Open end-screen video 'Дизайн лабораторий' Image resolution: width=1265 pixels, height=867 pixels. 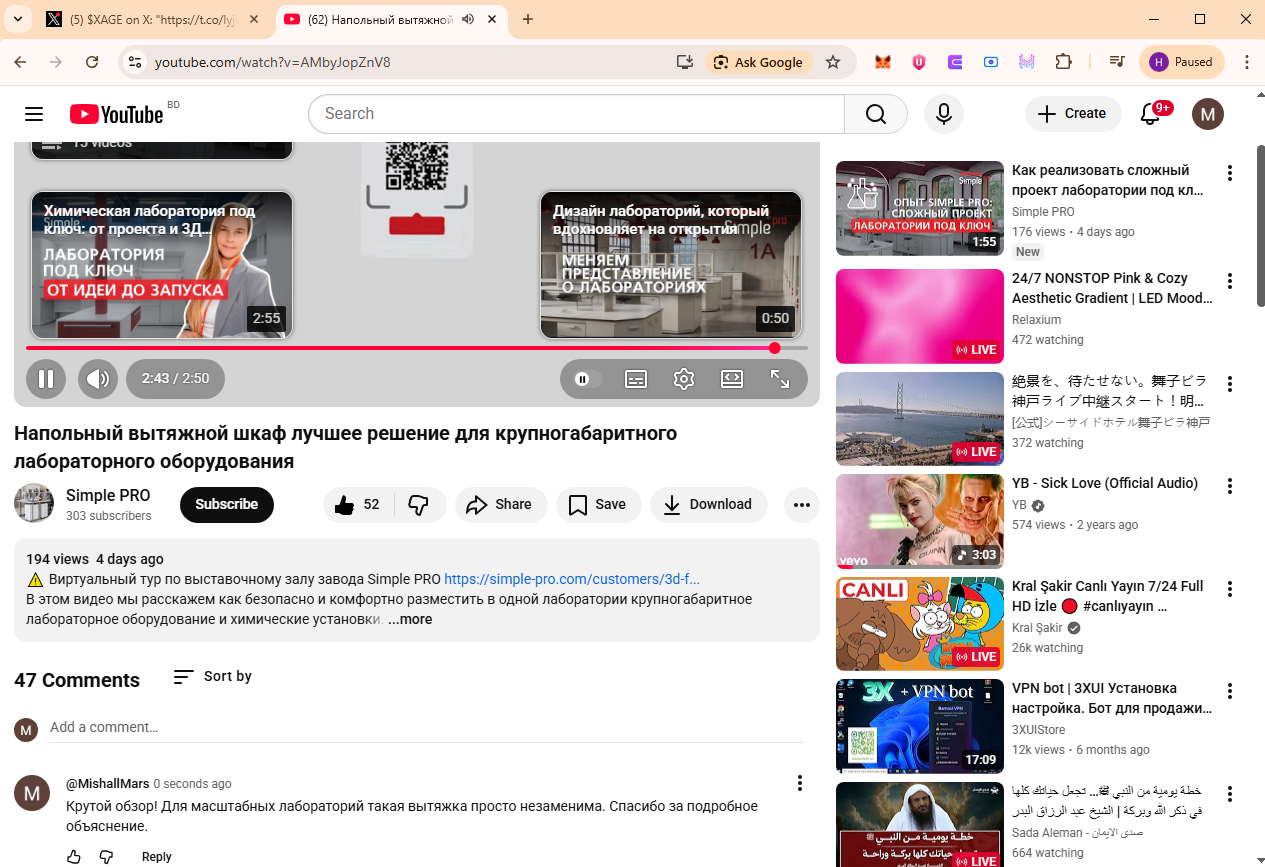671,265
